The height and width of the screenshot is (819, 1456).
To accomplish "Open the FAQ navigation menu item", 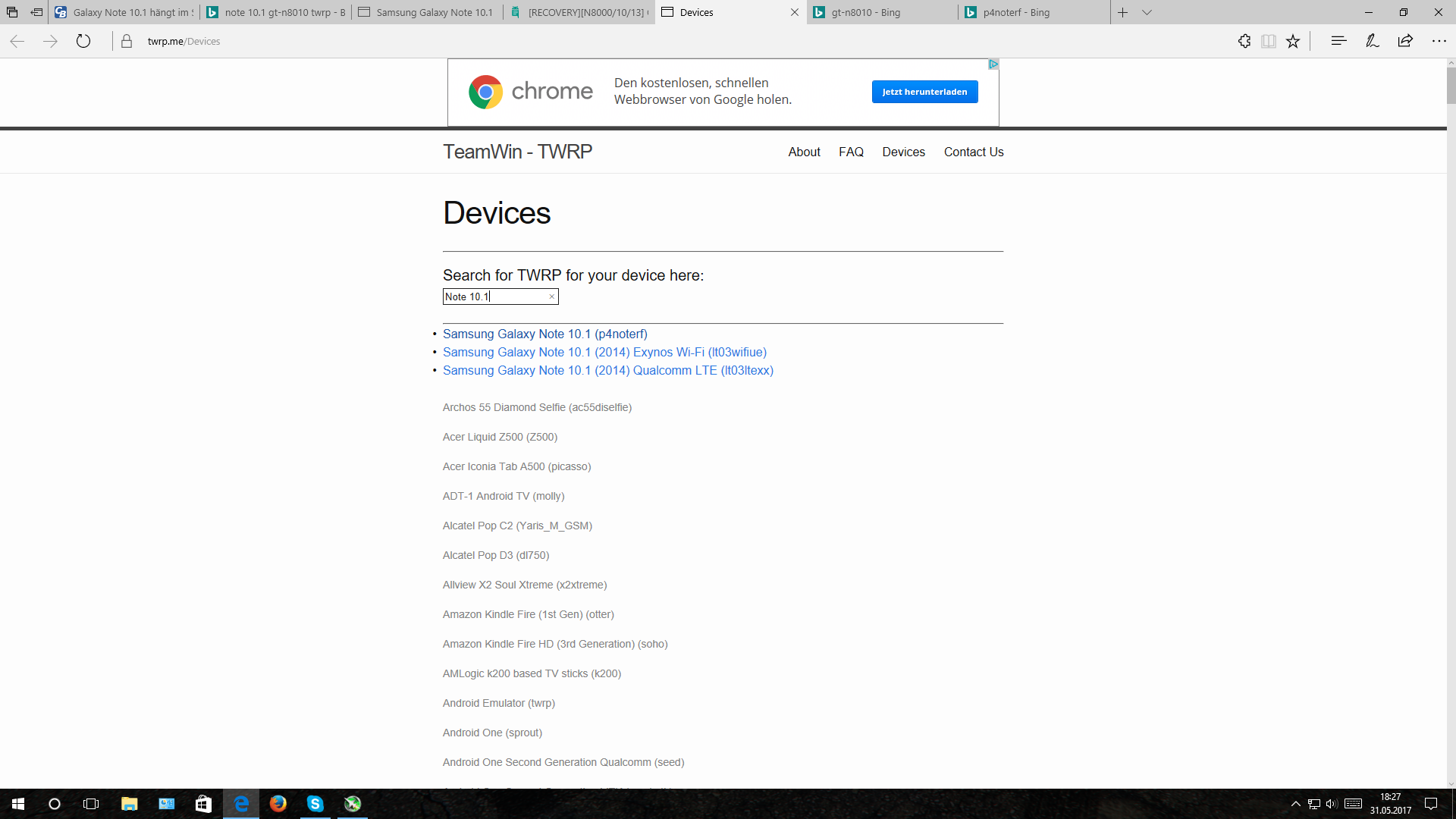I will (x=851, y=152).
